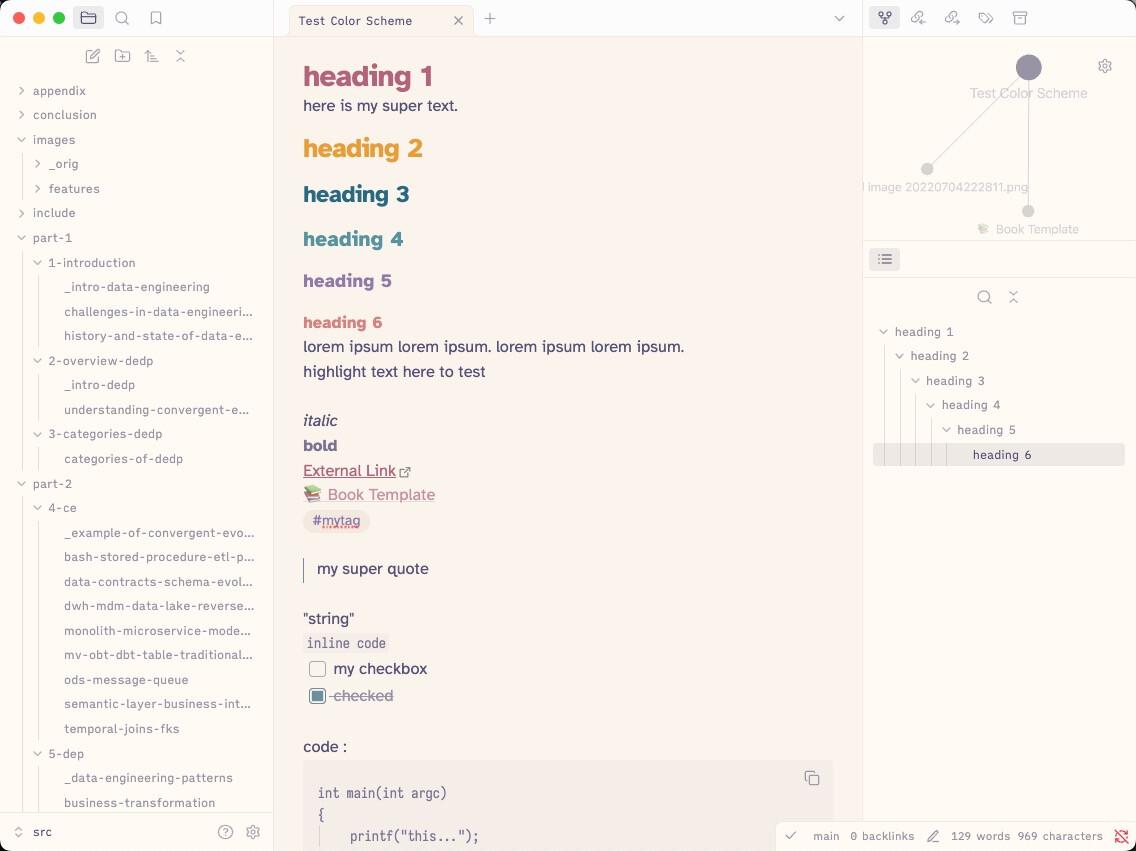Open tab list dropdown chevron
Image resolution: width=1136 pixels, height=851 pixels.
point(839,19)
